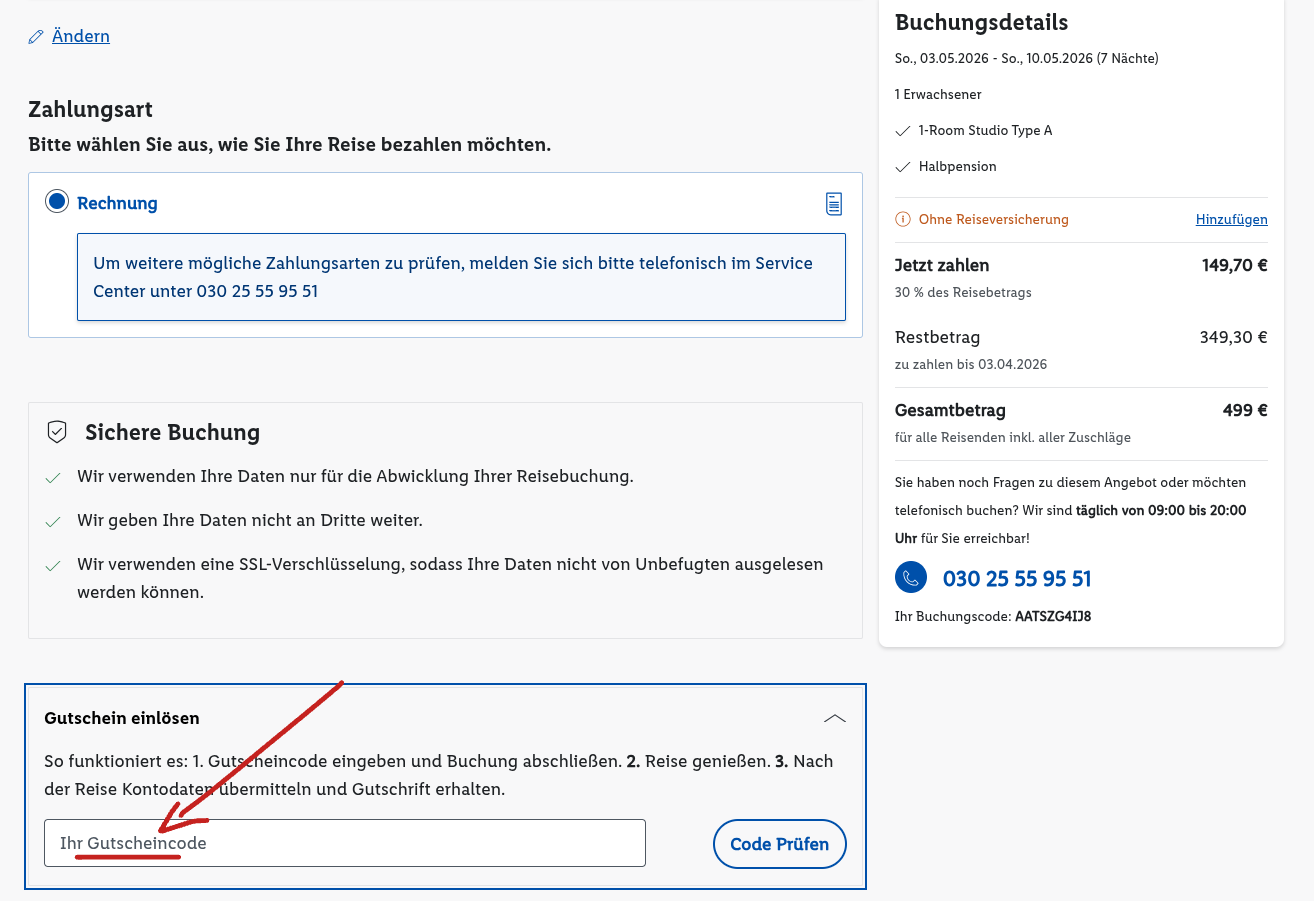Click the orange info icon next to Ohne Reiseversicherung
This screenshot has height=901, width=1314.
click(x=903, y=218)
